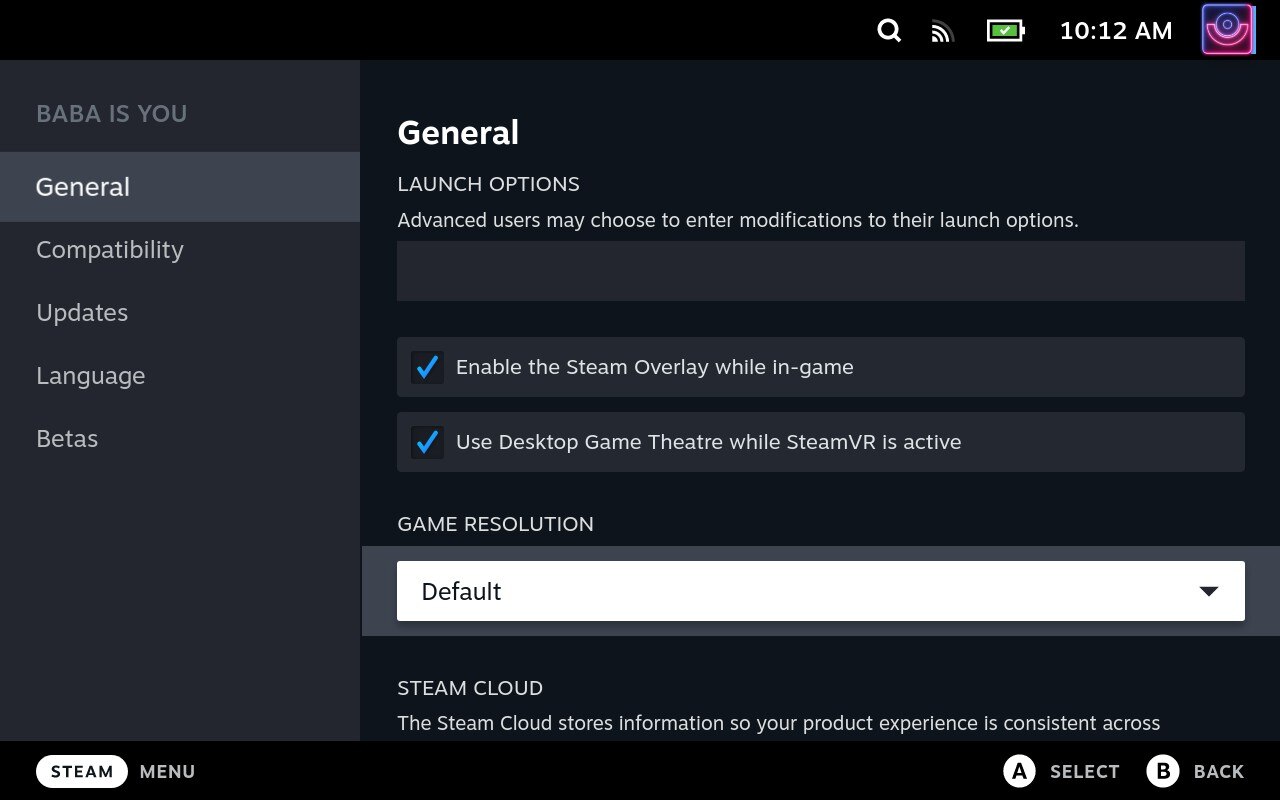Click the Game Resolution dropdown chevron
Image resolution: width=1280 pixels, height=800 pixels.
1209,590
